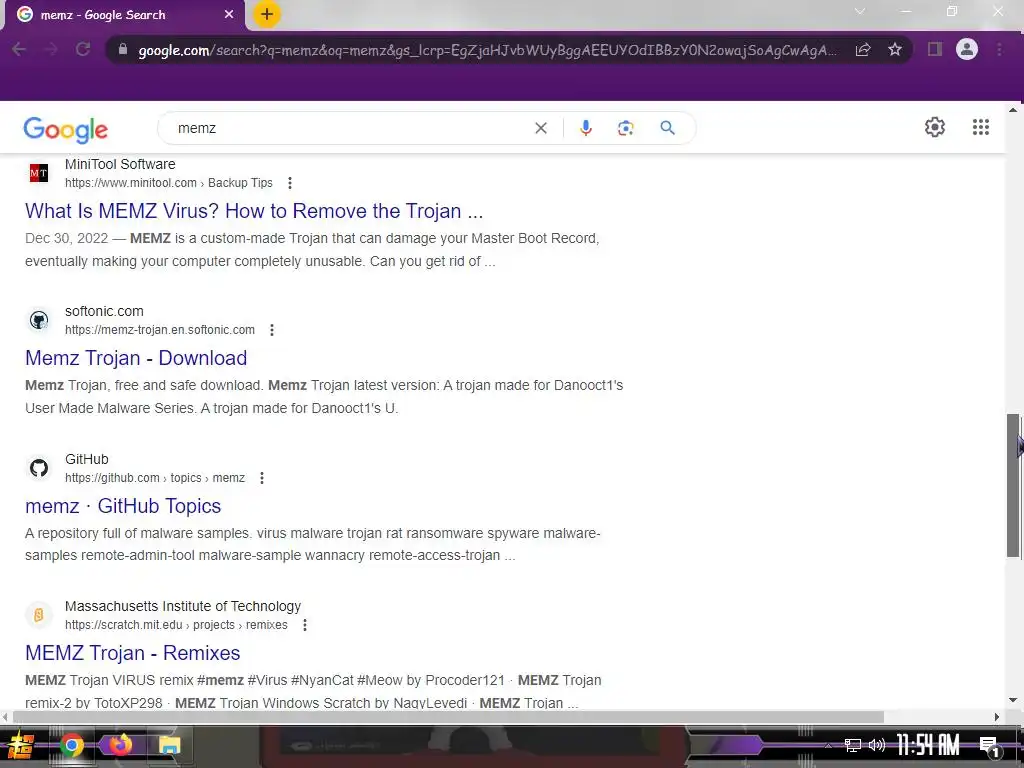Click the github.com › topics › memz URL

[155, 478]
